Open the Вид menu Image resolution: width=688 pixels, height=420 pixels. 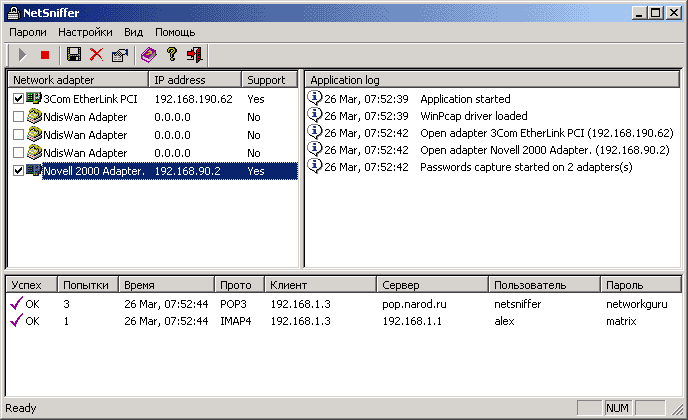[133, 32]
